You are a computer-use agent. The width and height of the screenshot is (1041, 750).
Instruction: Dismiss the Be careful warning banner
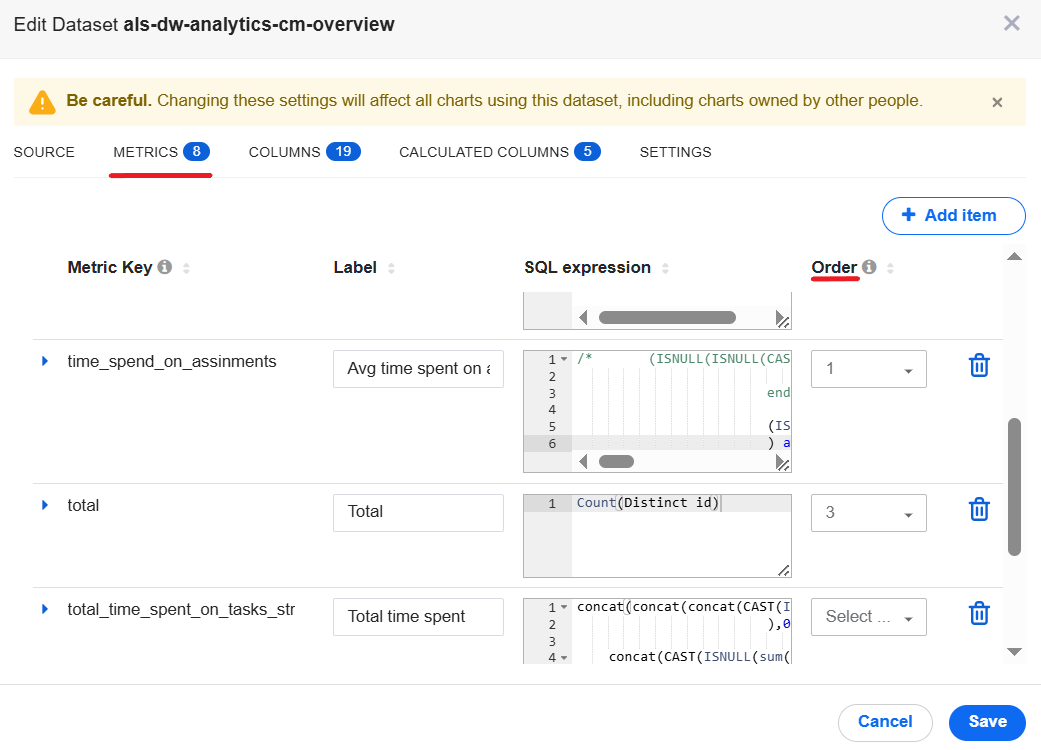tap(997, 102)
